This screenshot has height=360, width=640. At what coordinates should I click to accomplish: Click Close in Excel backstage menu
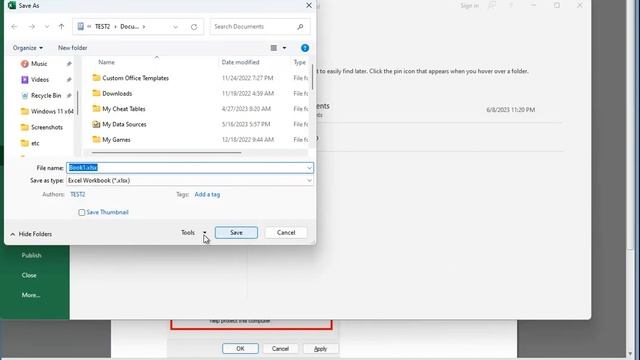tap(29, 276)
